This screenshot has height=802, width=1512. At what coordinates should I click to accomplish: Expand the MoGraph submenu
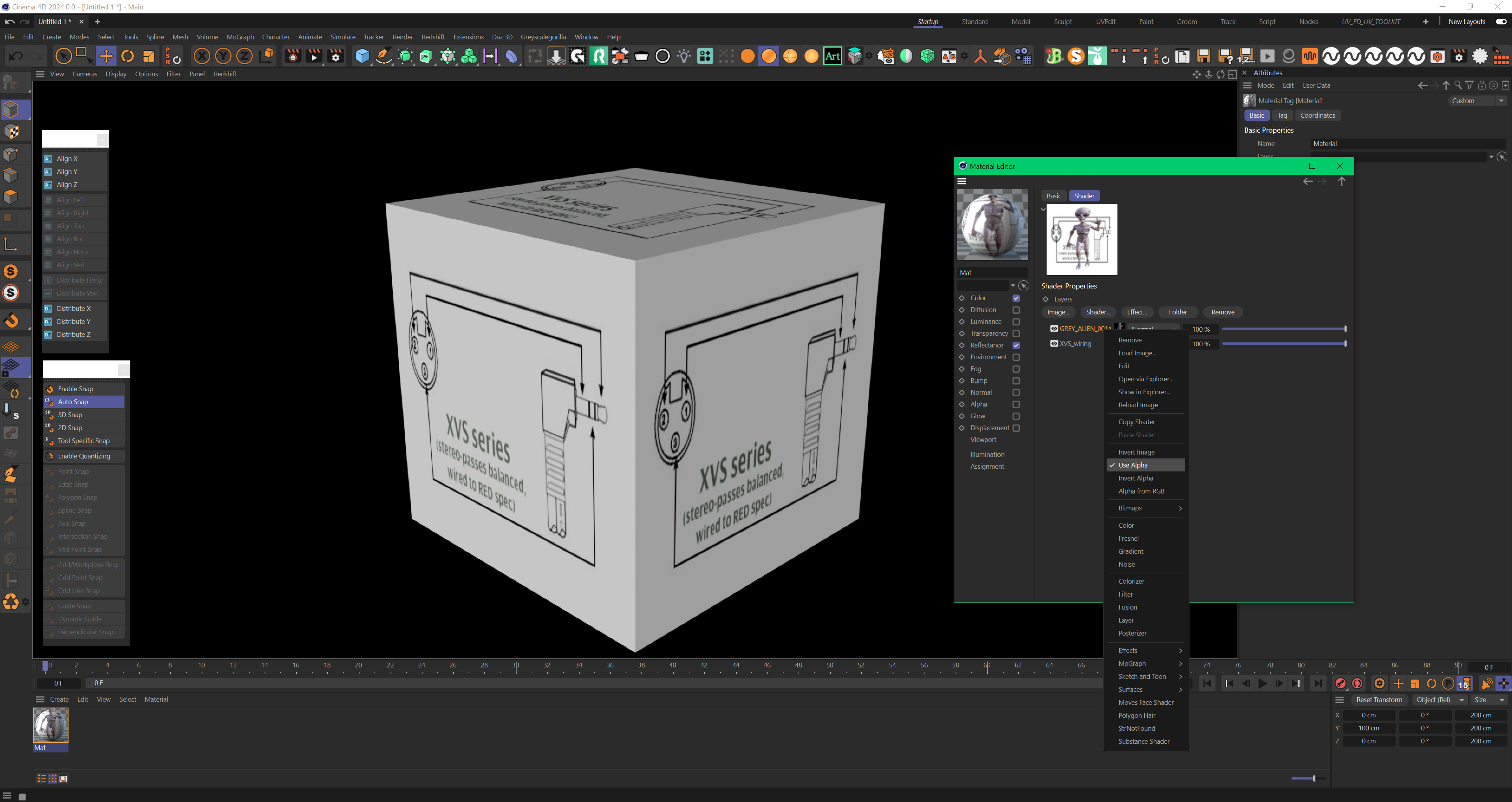pyautogui.click(x=1146, y=663)
